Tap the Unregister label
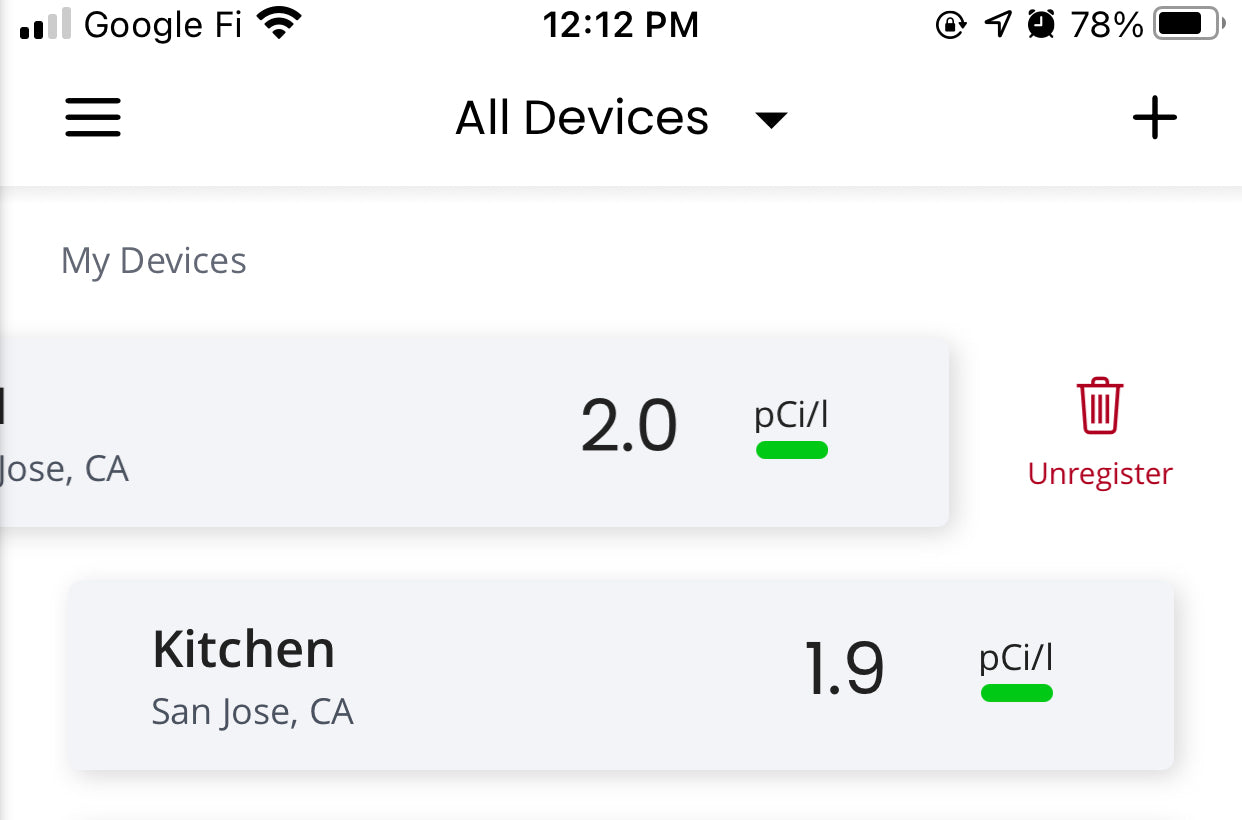1242x820 pixels. click(x=1100, y=473)
